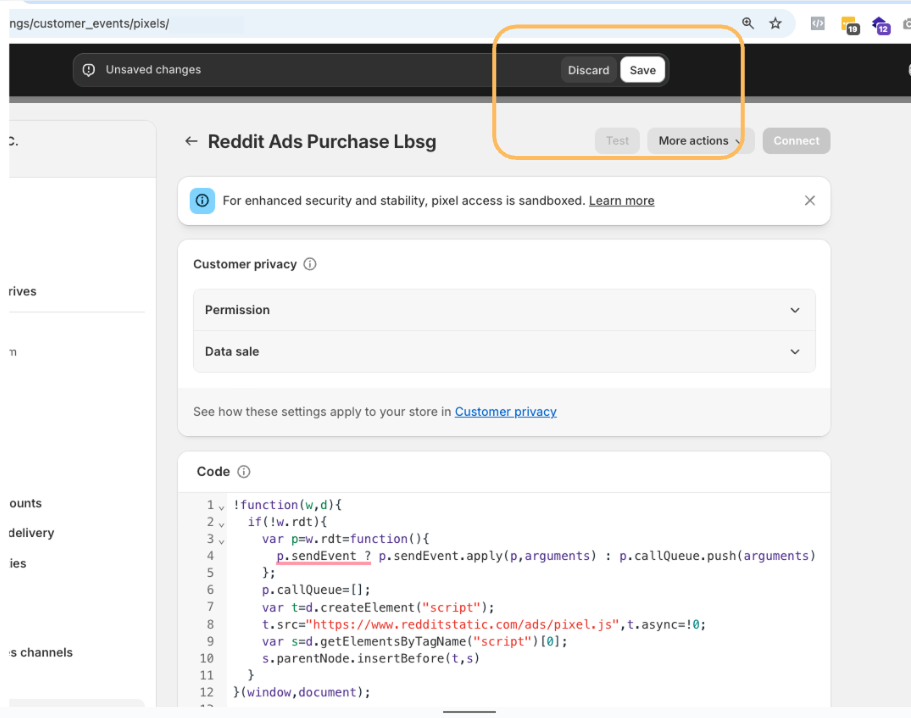The height and width of the screenshot is (718, 911).
Task: Click the Test button
Action: [617, 141]
